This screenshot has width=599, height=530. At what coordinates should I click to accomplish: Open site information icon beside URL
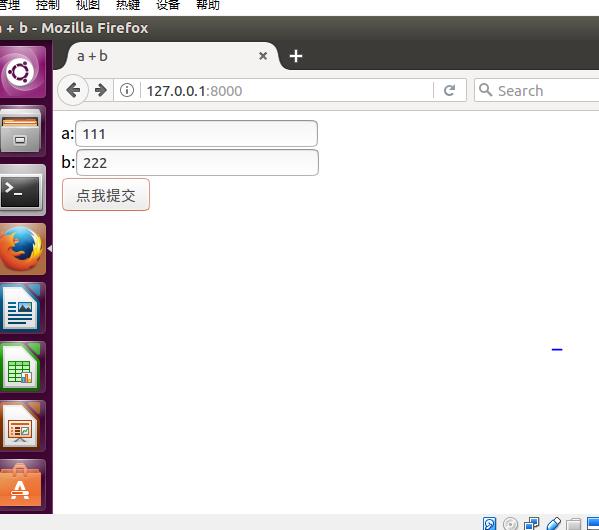[x=127, y=91]
